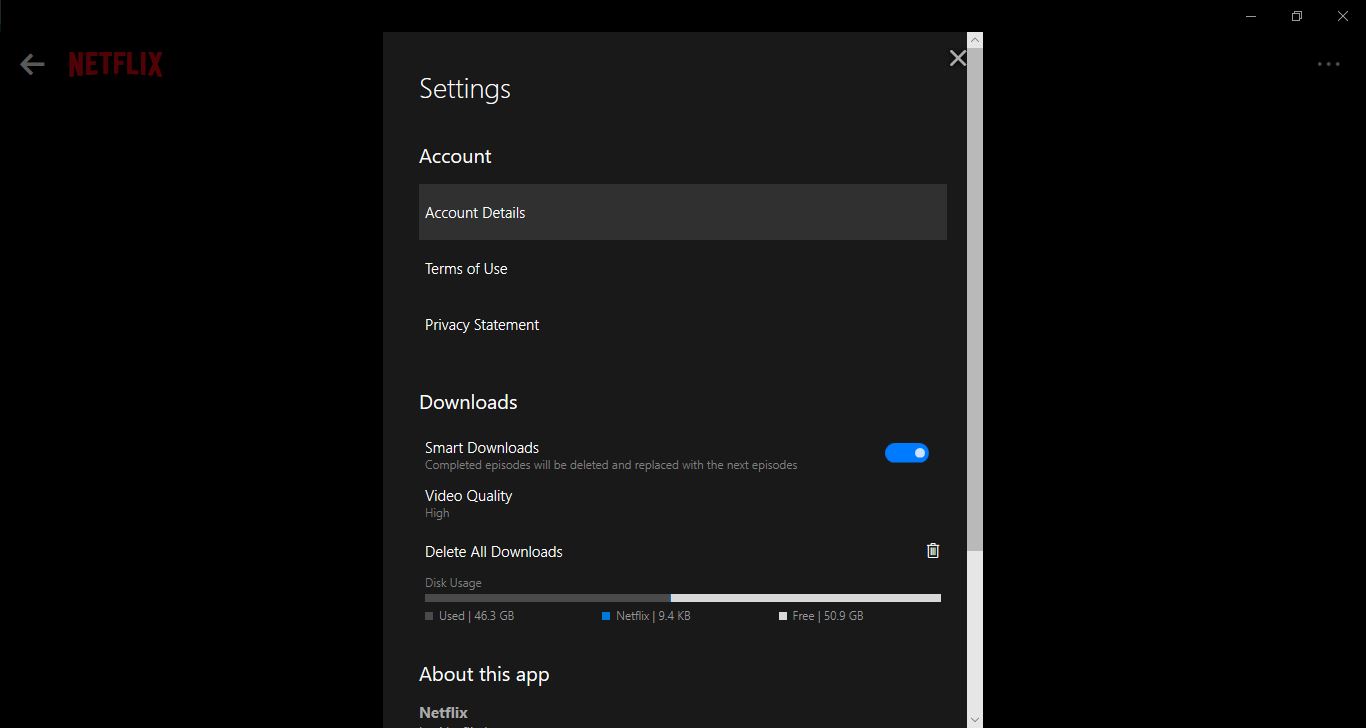Click the 'Settings' heading
Screen dimensions: 1366x728
point(465,89)
